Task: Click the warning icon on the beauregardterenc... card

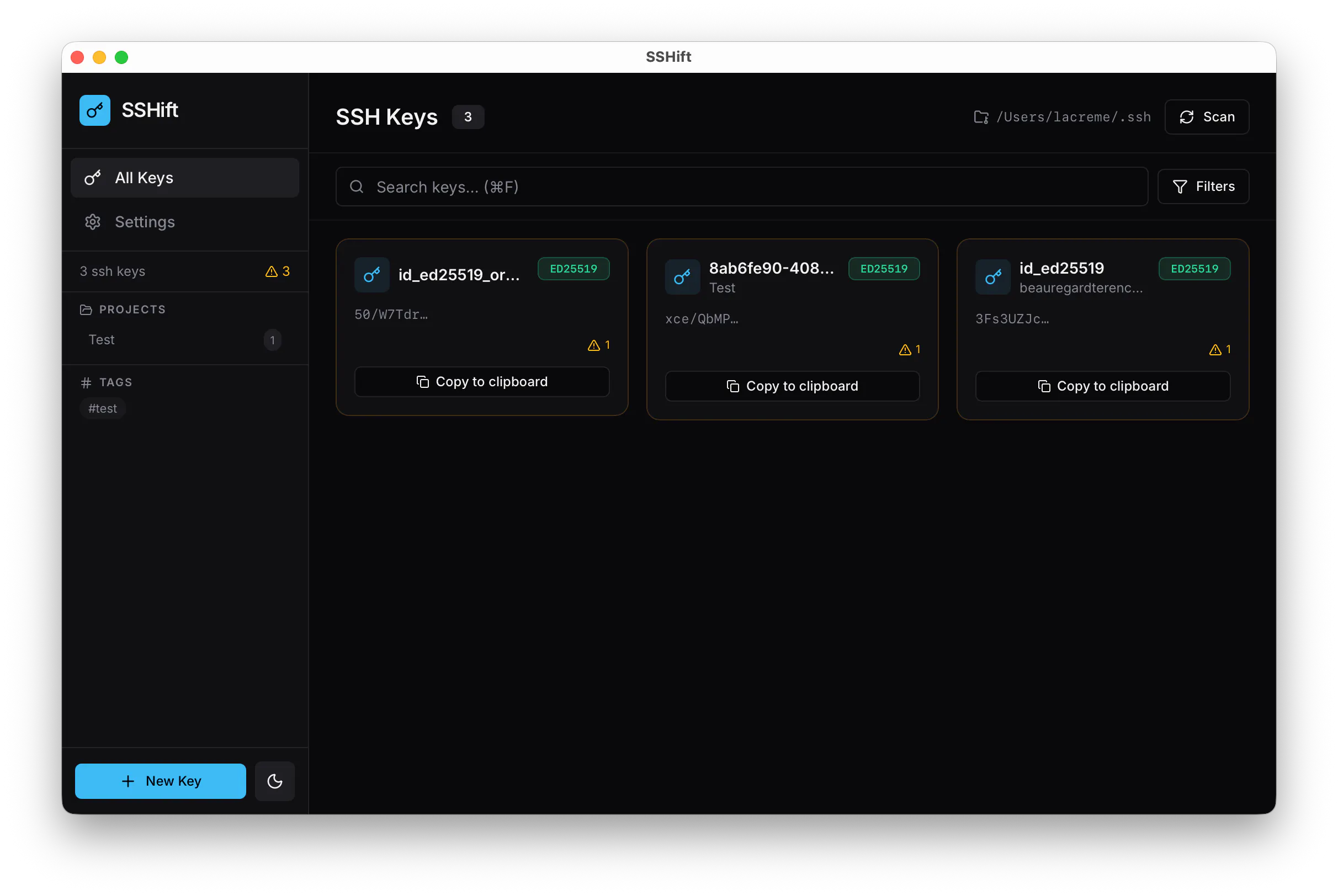Action: (x=1215, y=350)
